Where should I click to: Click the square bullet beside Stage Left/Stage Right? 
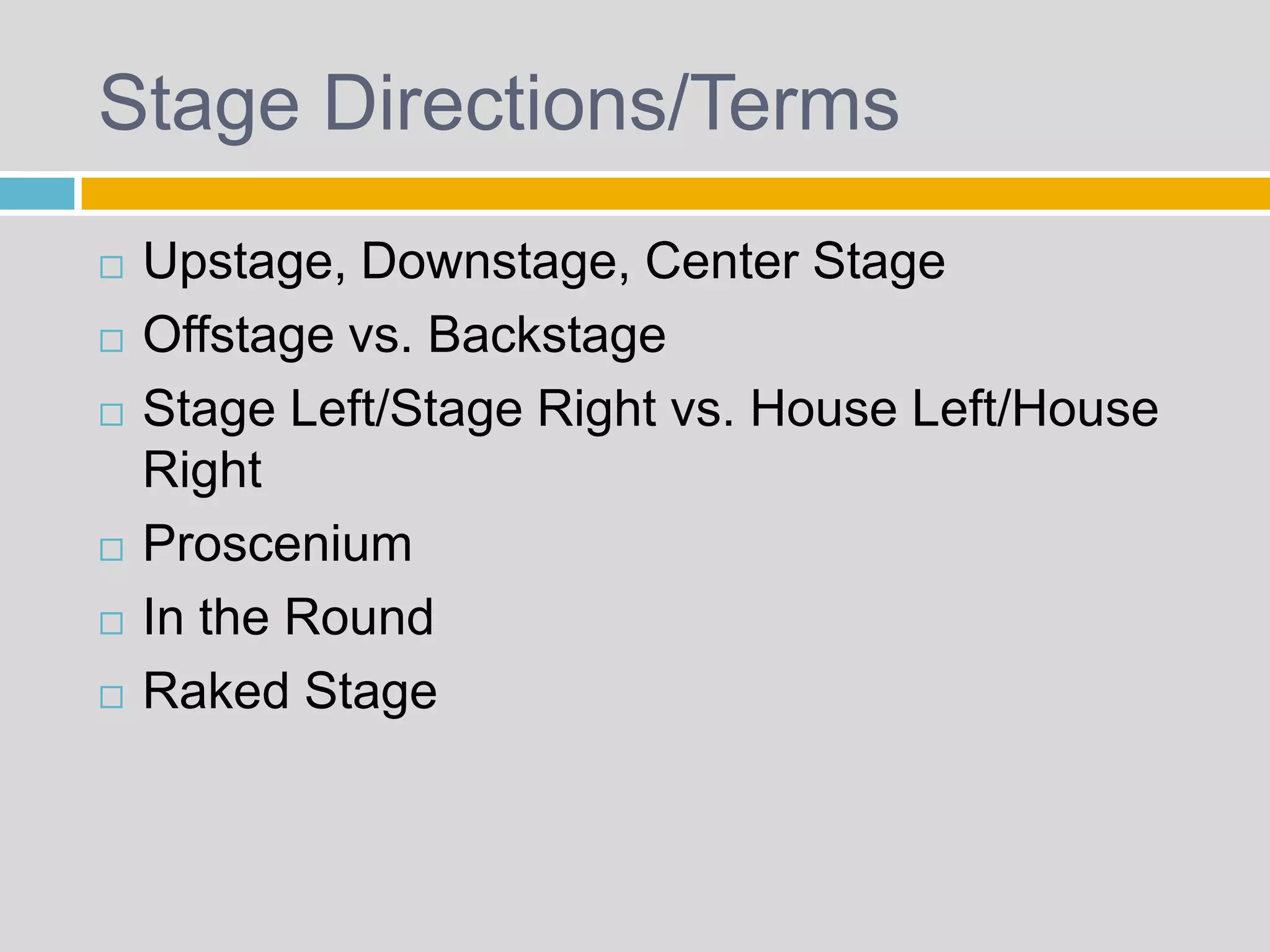coord(112,415)
